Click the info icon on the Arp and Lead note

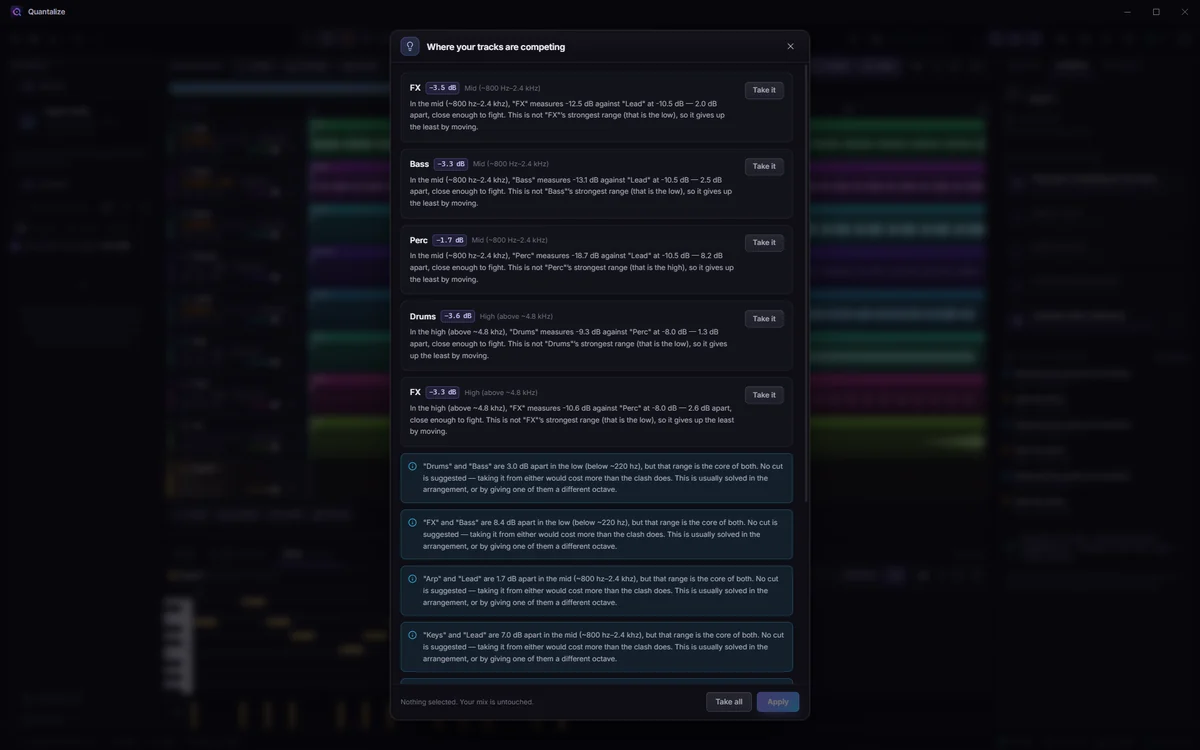coord(412,578)
